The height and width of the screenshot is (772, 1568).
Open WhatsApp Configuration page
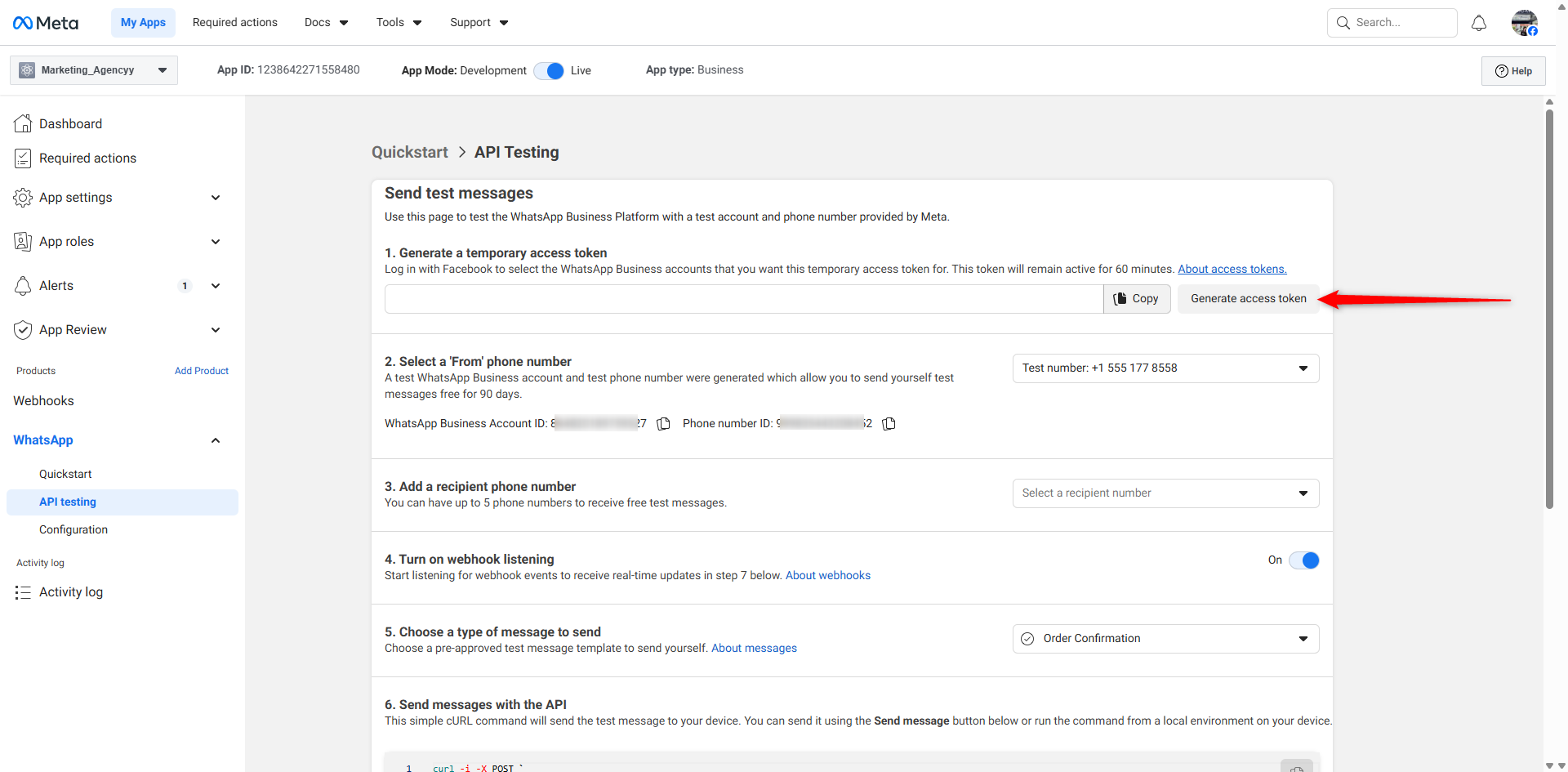coord(73,529)
